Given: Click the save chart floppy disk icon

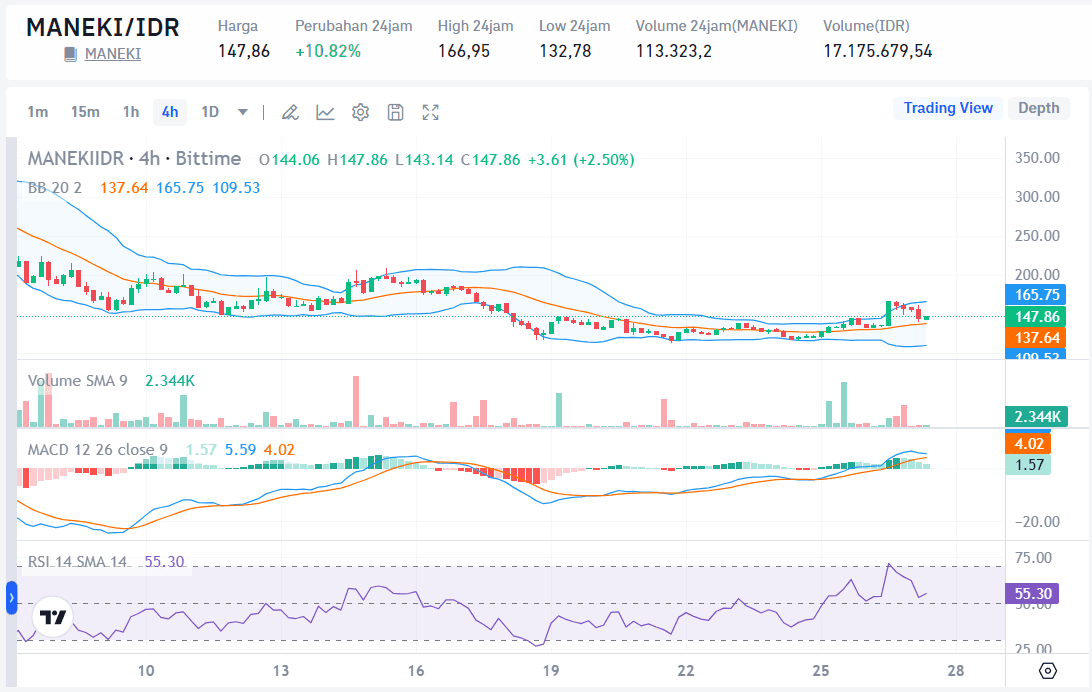Looking at the screenshot, I should pos(395,112).
